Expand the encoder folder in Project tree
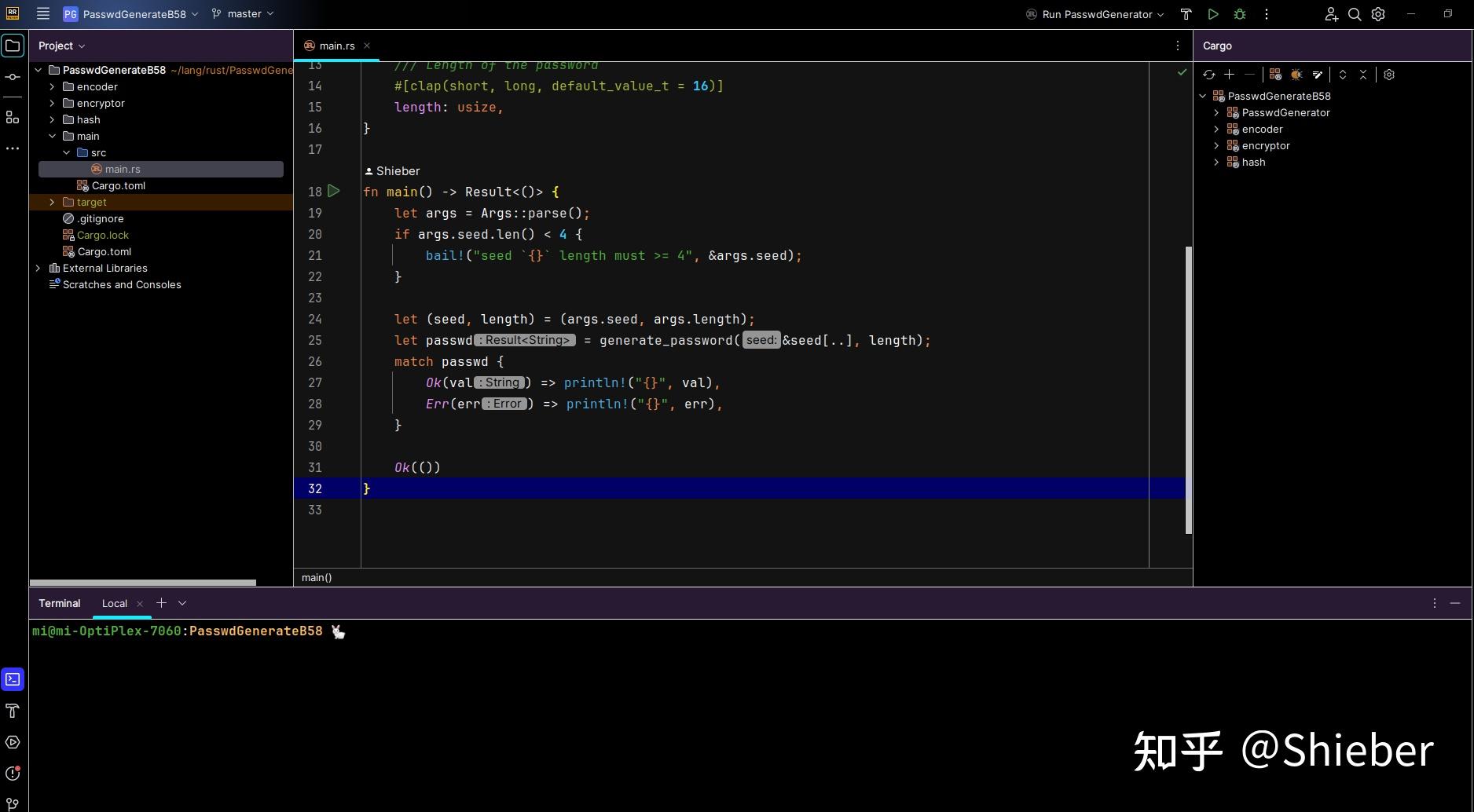The height and width of the screenshot is (812, 1474). point(52,86)
